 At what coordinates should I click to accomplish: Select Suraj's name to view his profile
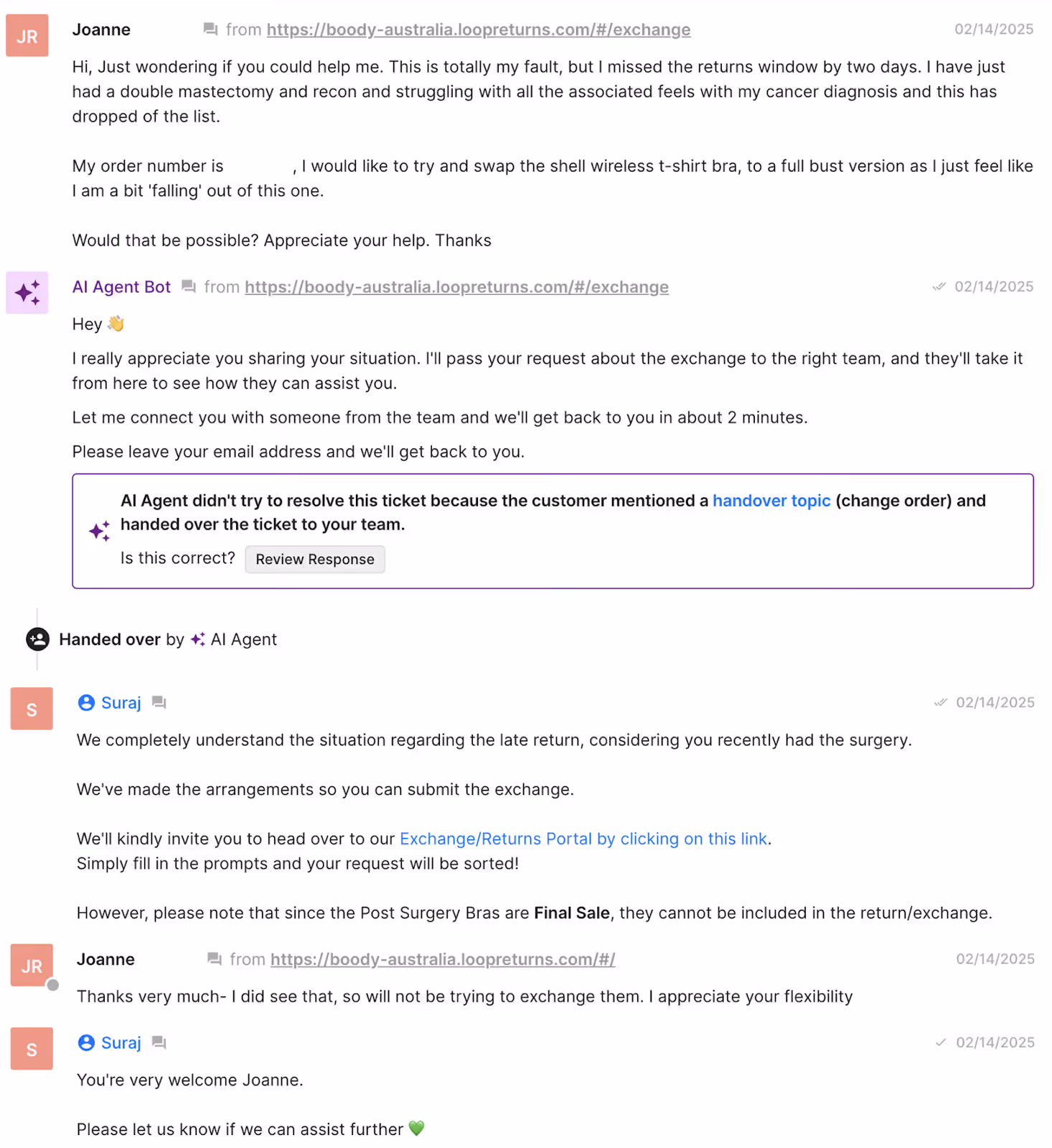(121, 702)
